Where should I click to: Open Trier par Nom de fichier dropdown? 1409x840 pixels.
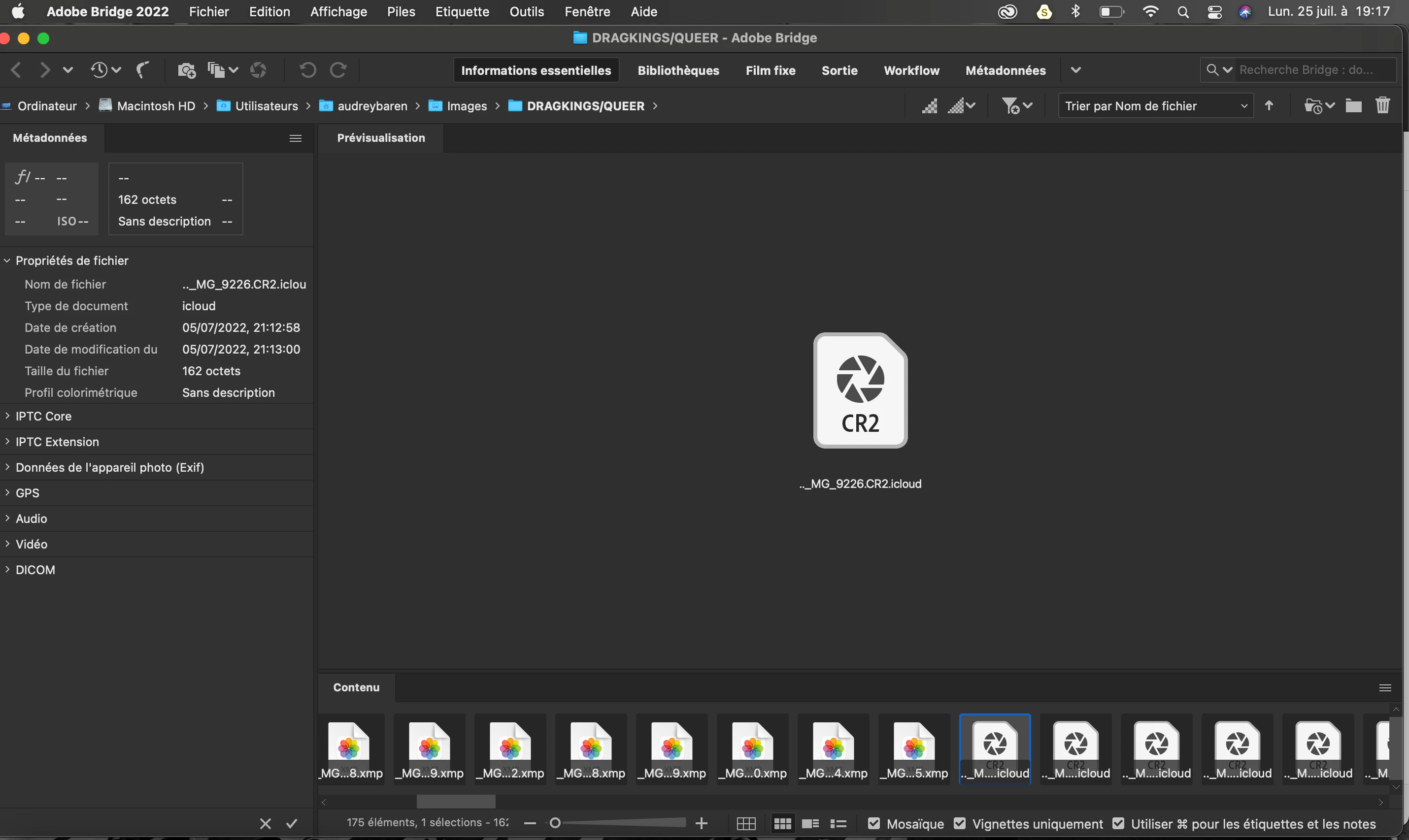[x=1155, y=106]
